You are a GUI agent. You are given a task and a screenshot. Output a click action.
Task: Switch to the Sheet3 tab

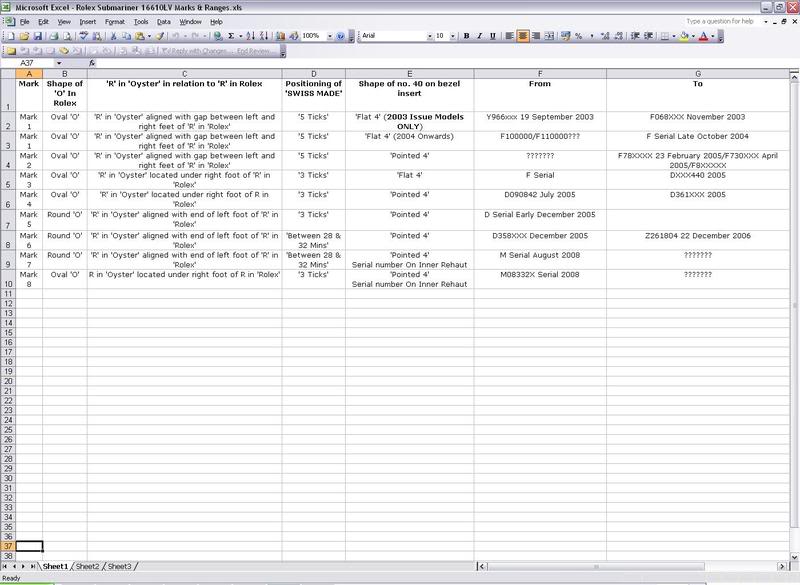click(119, 566)
